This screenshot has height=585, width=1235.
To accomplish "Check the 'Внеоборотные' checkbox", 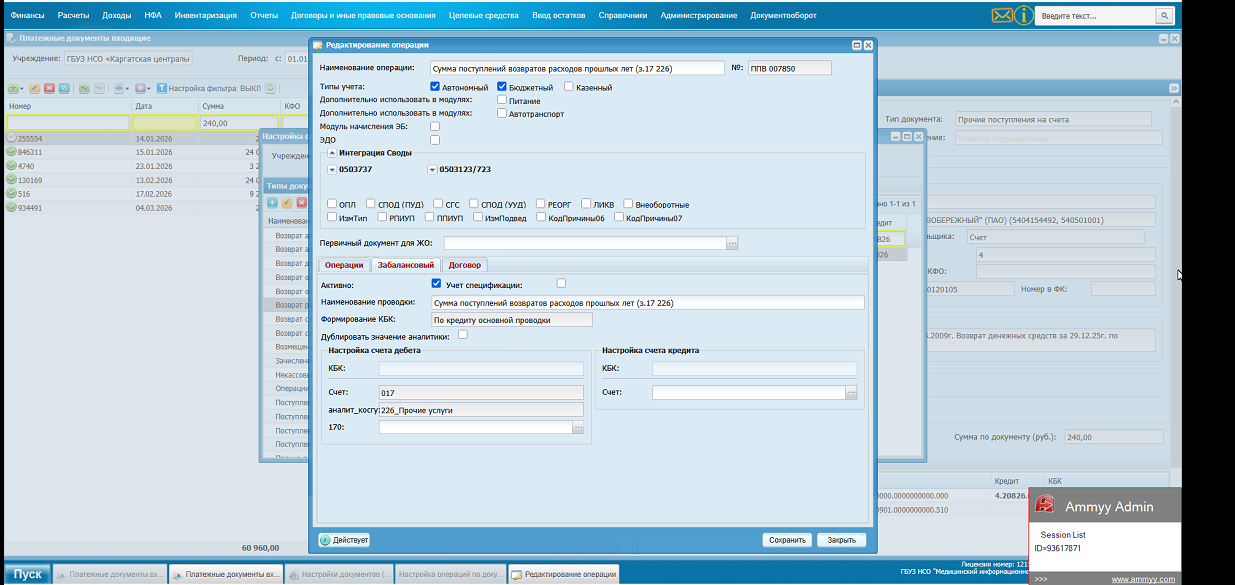I will click(626, 204).
